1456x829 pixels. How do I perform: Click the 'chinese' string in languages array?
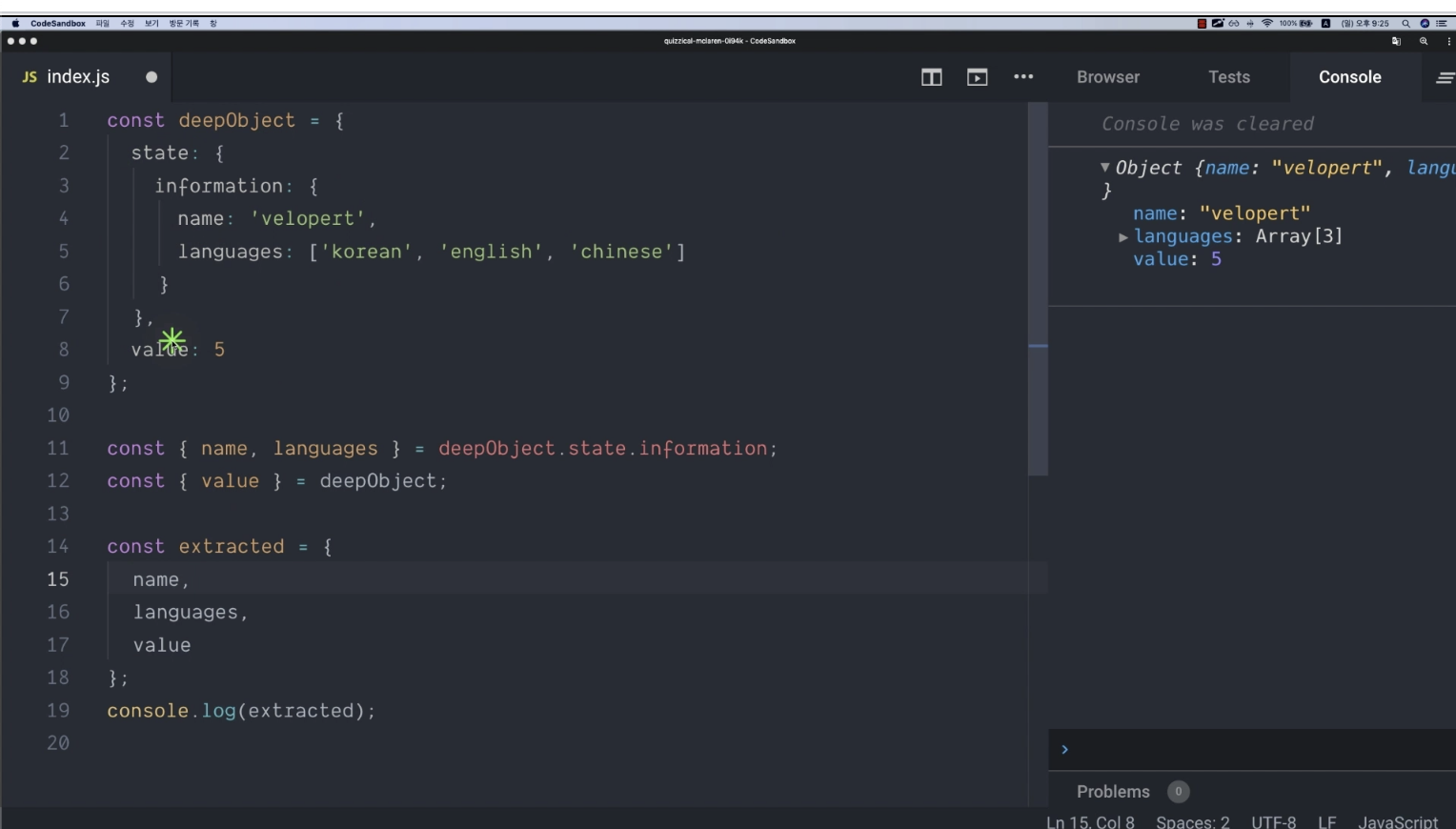click(621, 252)
